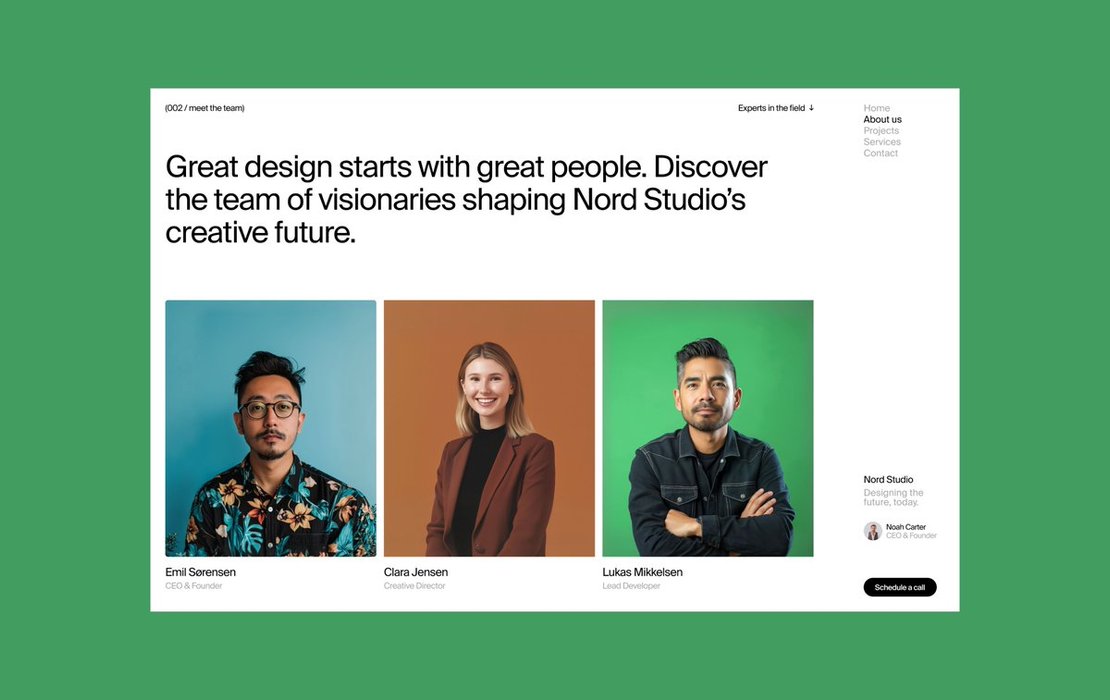Go to the Projects page link

tap(881, 131)
